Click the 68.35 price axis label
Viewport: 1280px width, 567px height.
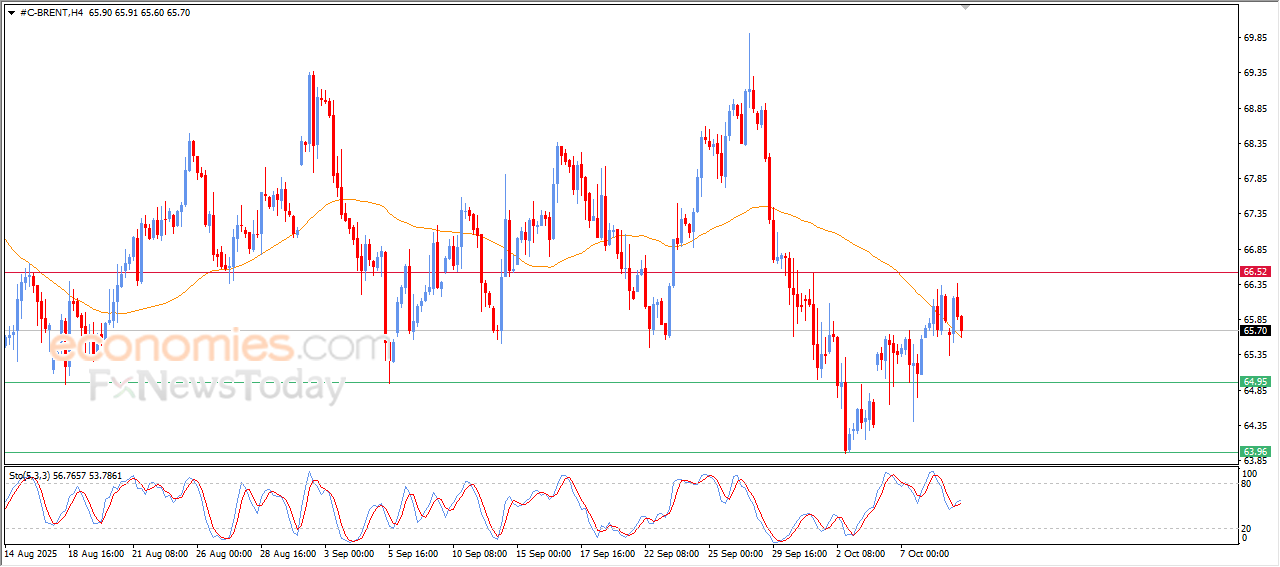(1255, 144)
